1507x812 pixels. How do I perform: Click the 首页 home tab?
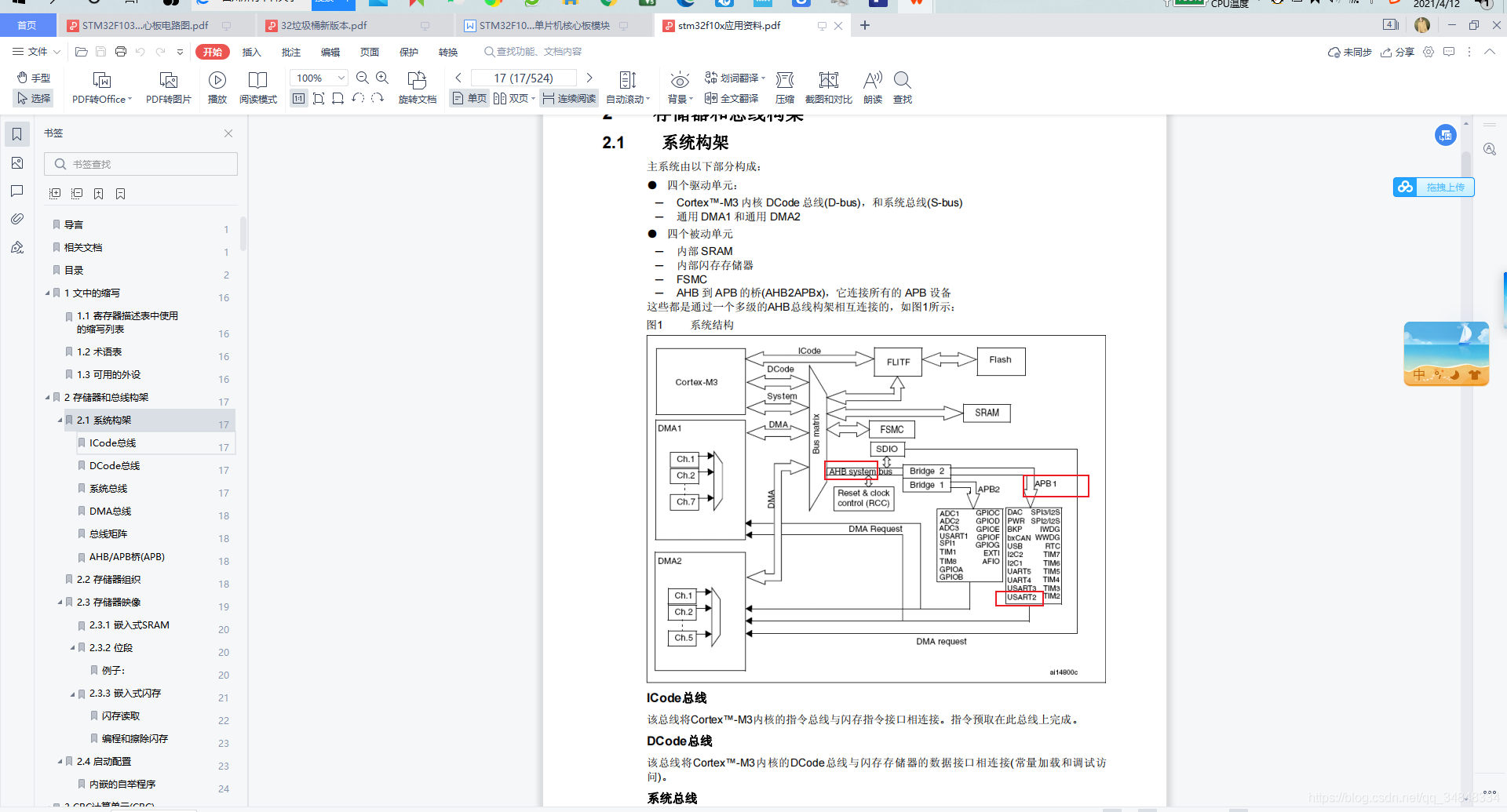tap(27, 25)
